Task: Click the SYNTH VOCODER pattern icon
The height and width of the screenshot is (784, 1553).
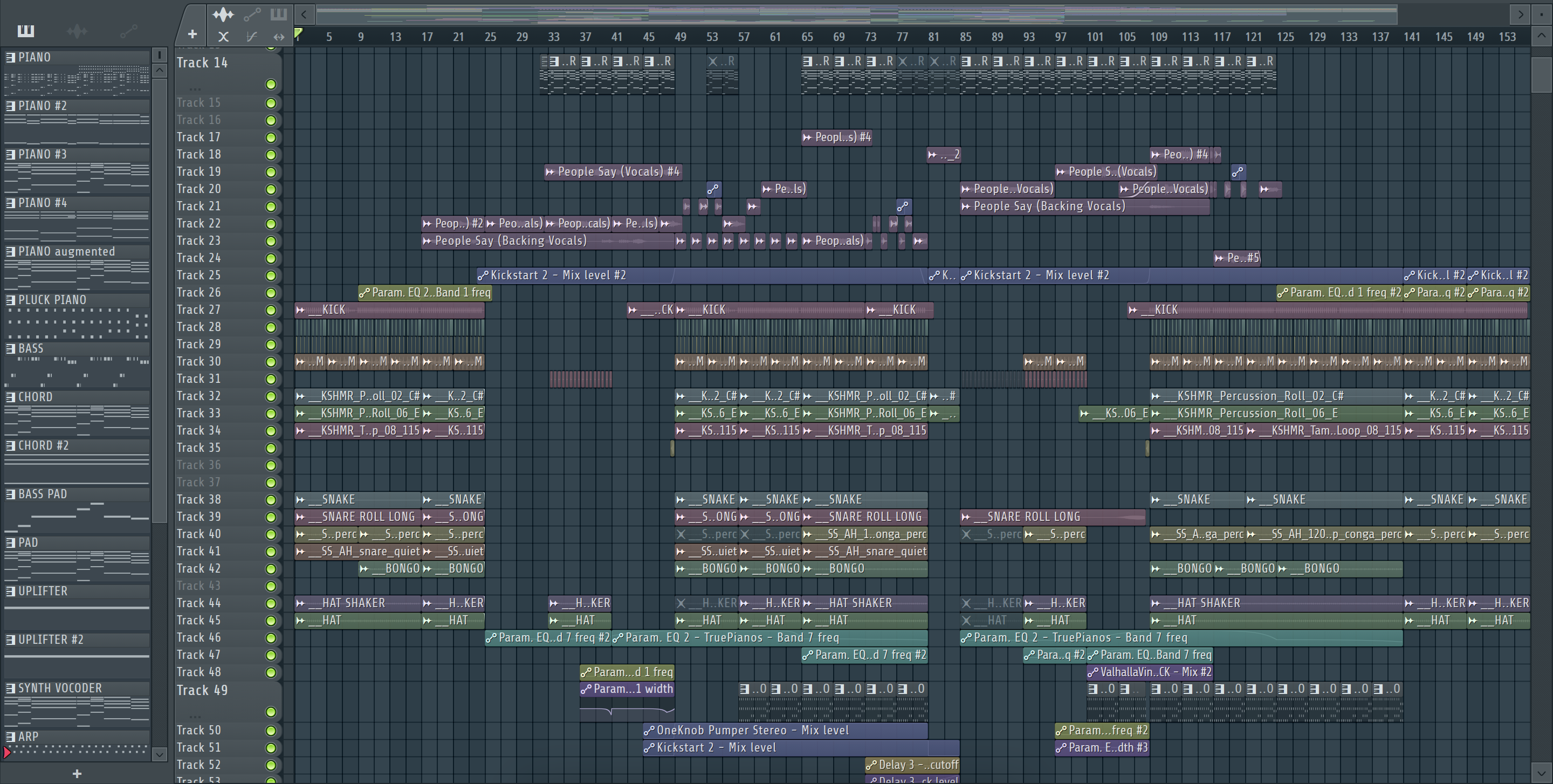Action: pos(10,687)
